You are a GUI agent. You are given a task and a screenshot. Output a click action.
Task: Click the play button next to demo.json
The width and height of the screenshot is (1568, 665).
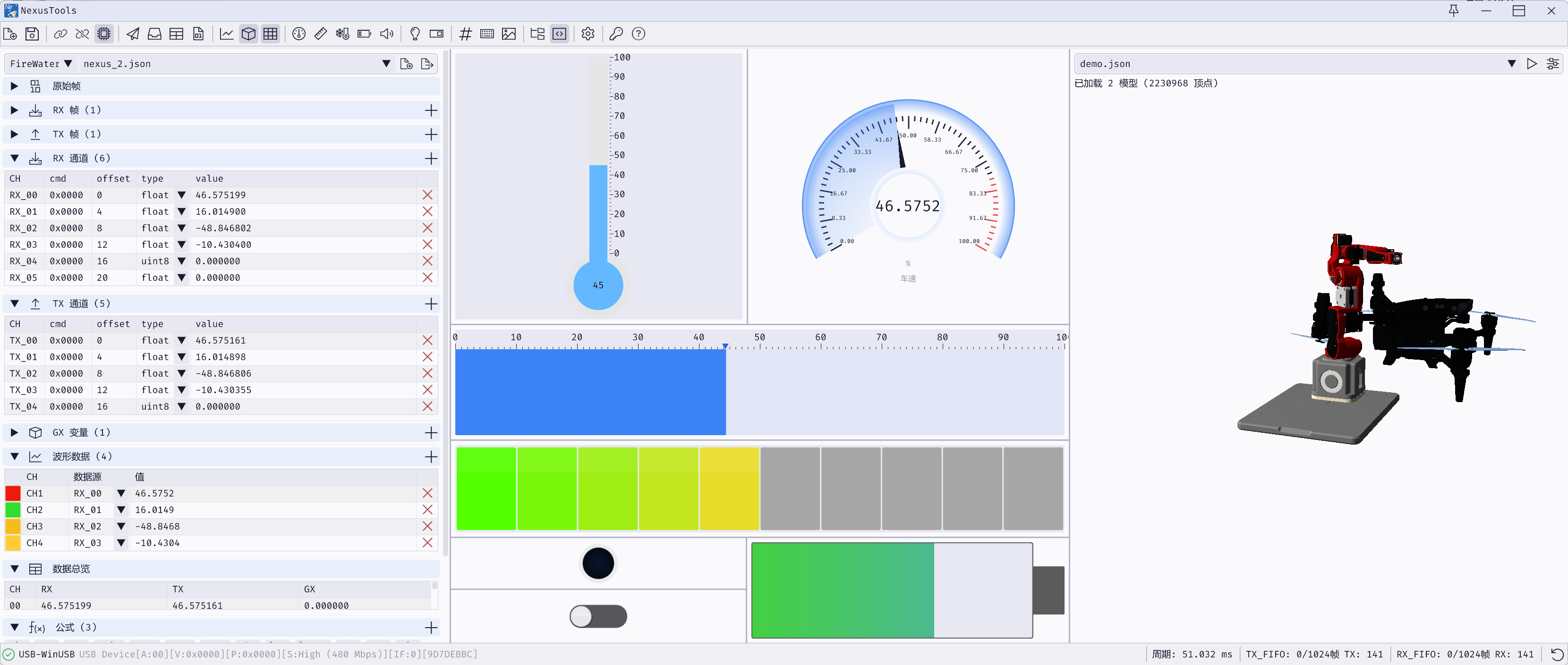coord(1532,64)
